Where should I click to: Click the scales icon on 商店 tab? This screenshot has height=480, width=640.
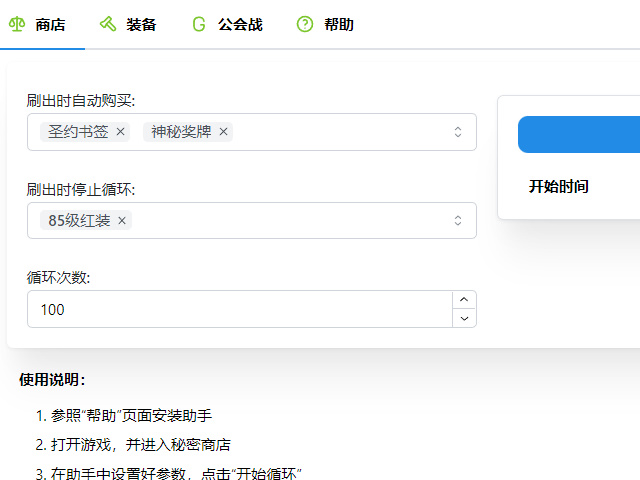tap(17, 24)
